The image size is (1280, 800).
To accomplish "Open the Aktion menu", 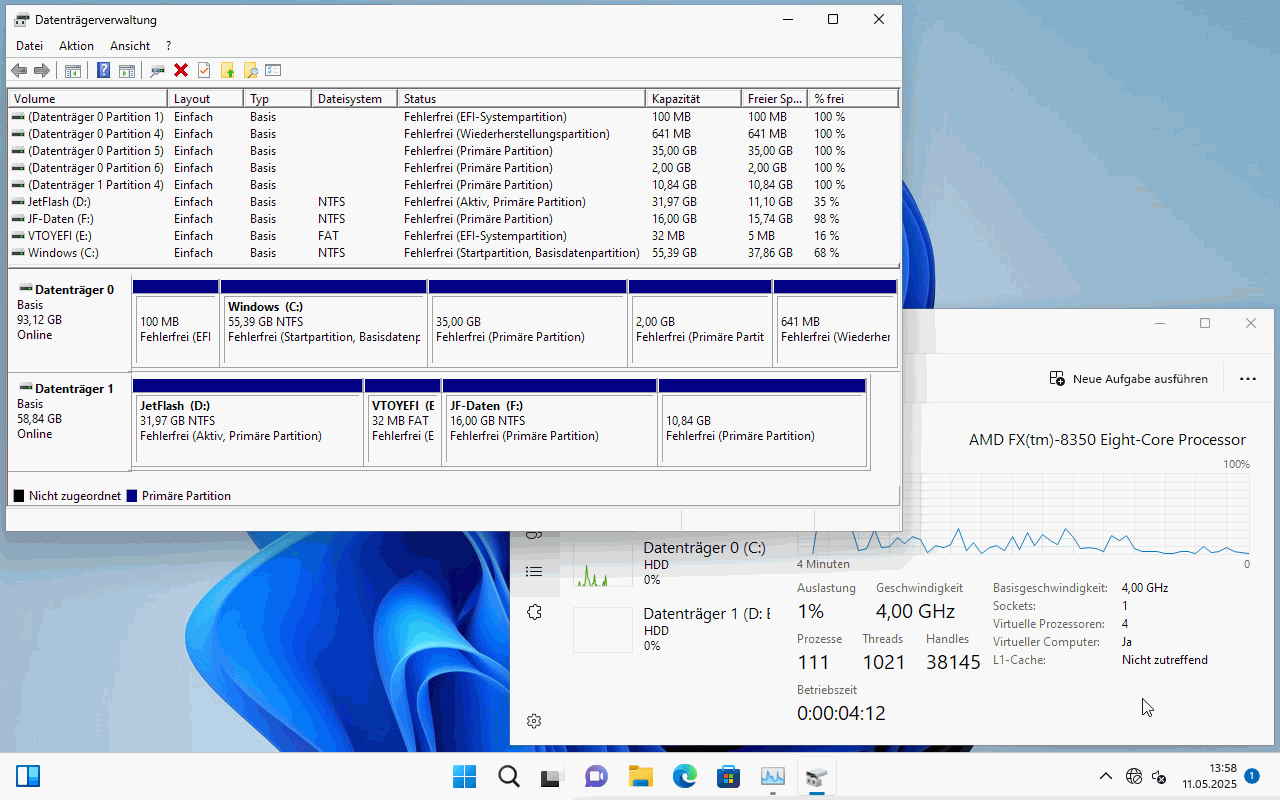I will click(76, 46).
